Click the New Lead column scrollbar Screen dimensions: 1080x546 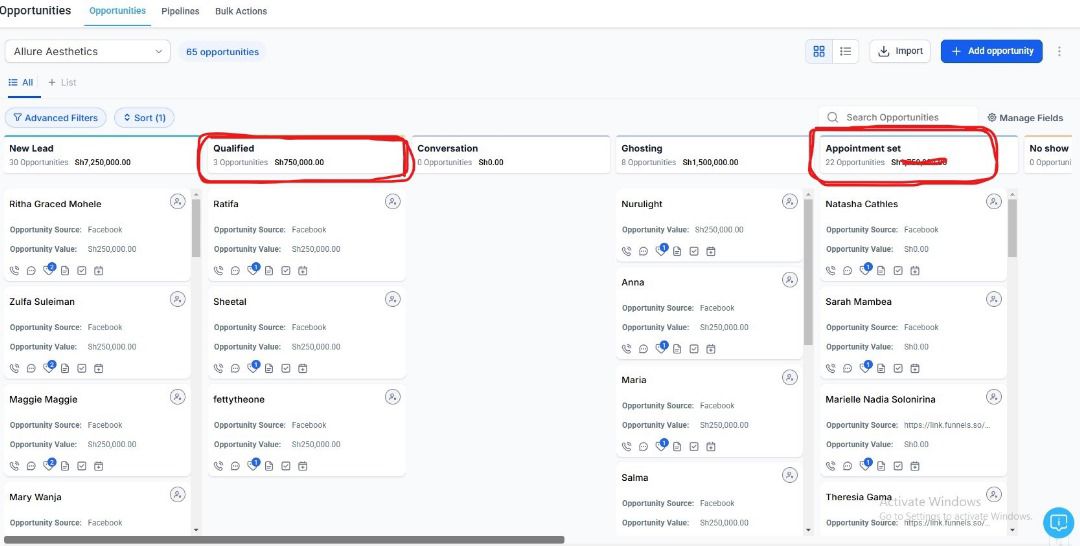click(196, 229)
